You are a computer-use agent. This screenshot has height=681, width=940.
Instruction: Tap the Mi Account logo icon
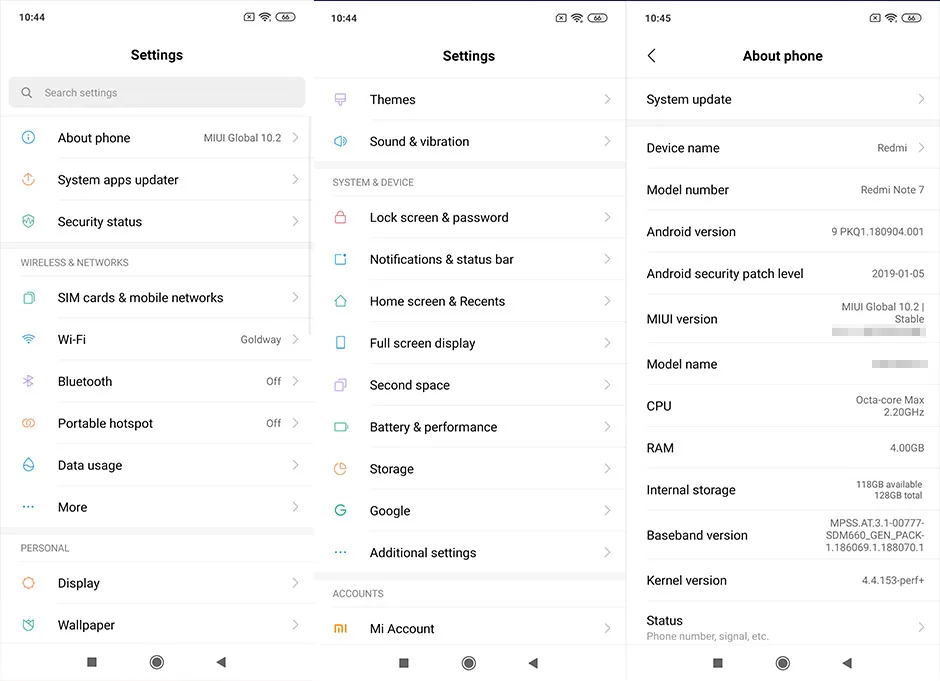(341, 628)
